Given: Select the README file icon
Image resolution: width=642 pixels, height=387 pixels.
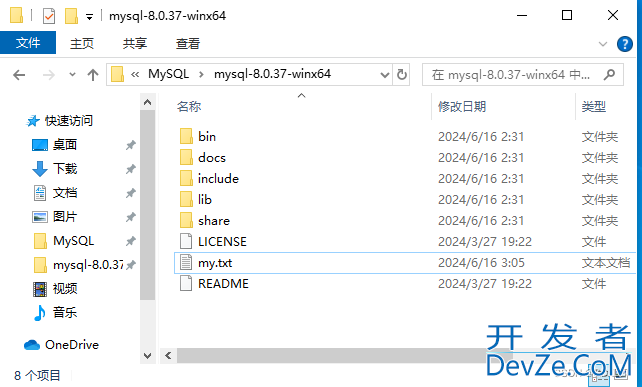Looking at the screenshot, I should 186,283.
